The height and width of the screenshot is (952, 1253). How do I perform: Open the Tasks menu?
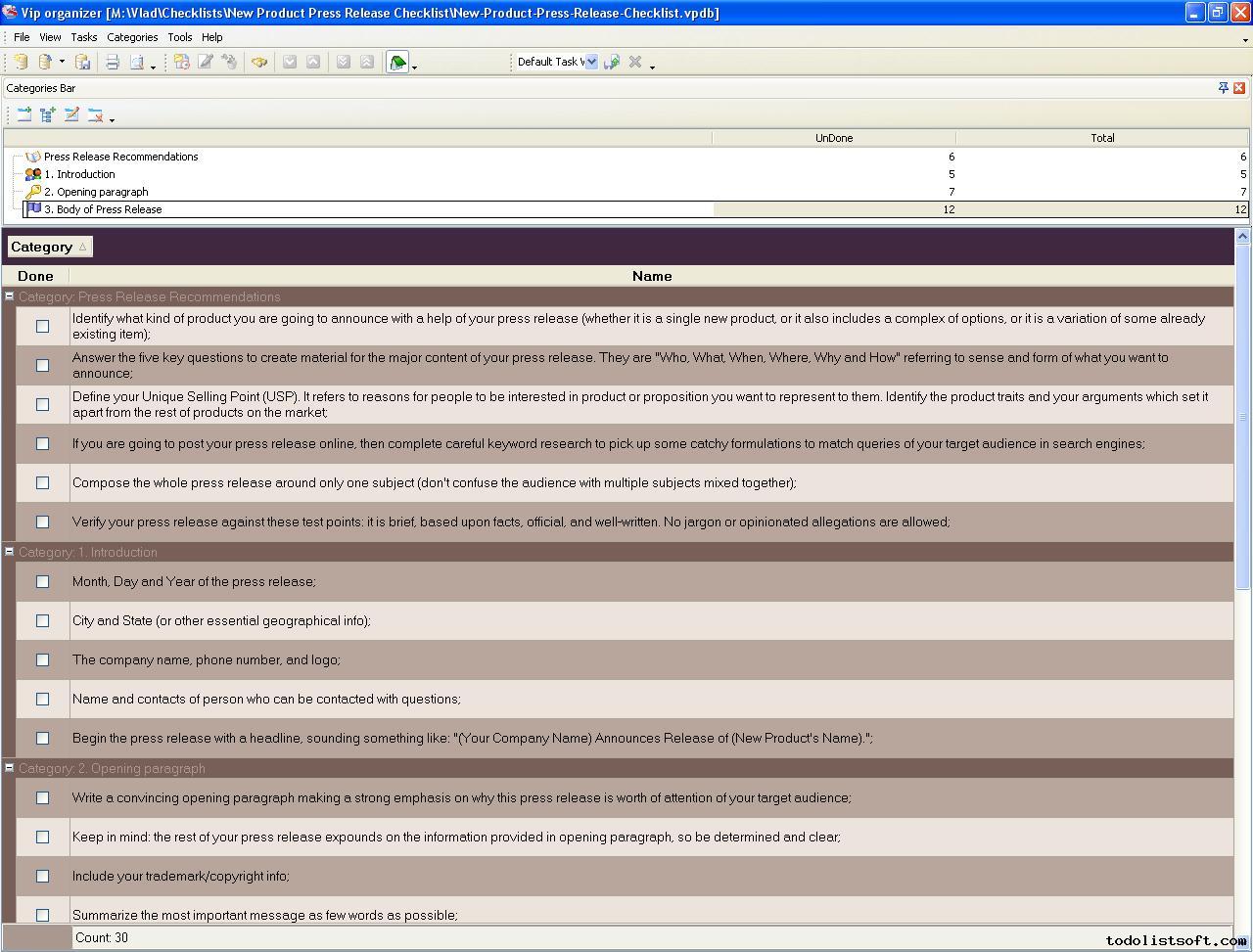83,37
